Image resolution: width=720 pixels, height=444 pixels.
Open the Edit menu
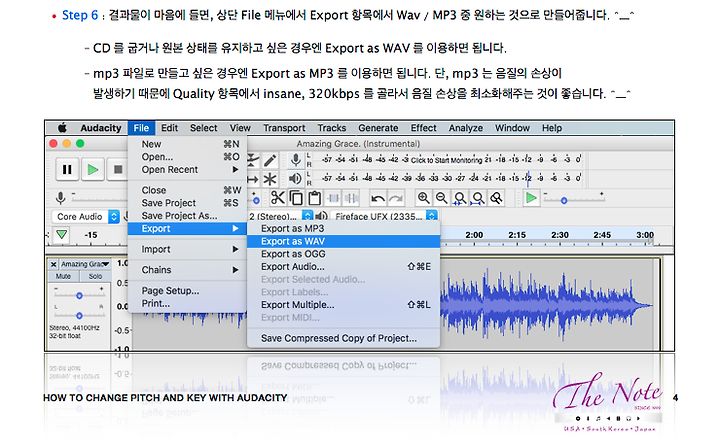click(169, 128)
